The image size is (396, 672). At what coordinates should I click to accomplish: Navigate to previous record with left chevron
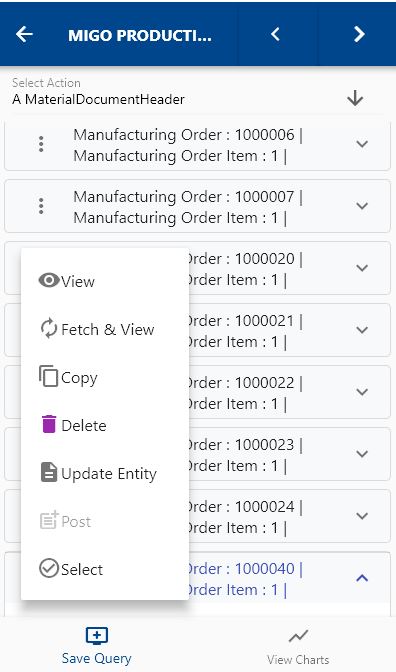click(x=276, y=34)
